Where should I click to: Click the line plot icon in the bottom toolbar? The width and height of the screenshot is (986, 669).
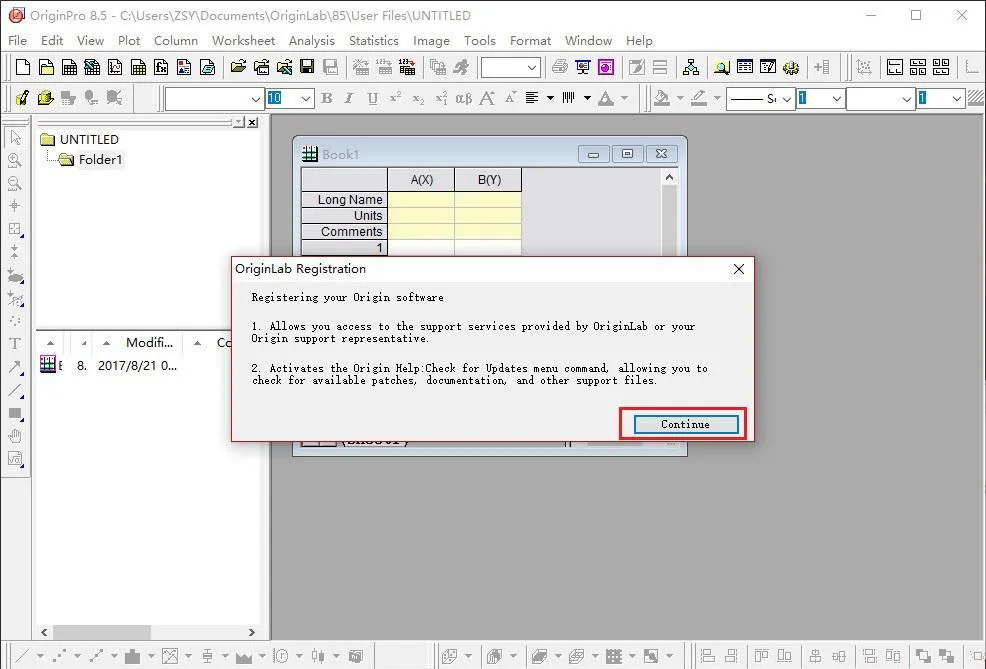23,656
